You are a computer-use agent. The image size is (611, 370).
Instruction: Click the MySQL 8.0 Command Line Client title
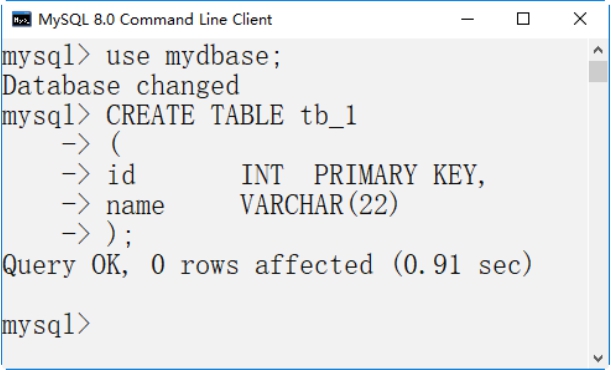coord(155,19)
